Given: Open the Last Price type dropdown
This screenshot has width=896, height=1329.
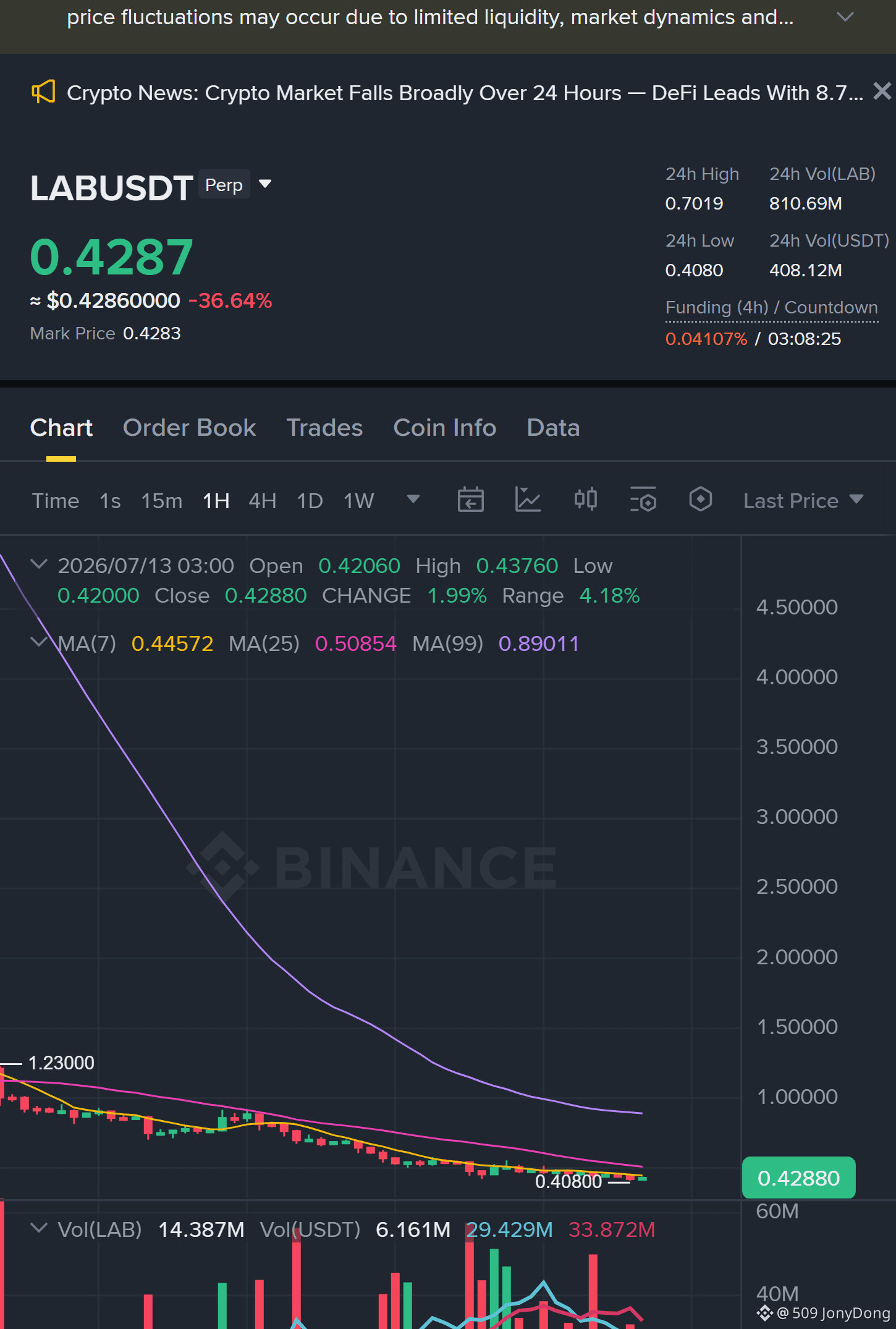Looking at the screenshot, I should click(803, 501).
